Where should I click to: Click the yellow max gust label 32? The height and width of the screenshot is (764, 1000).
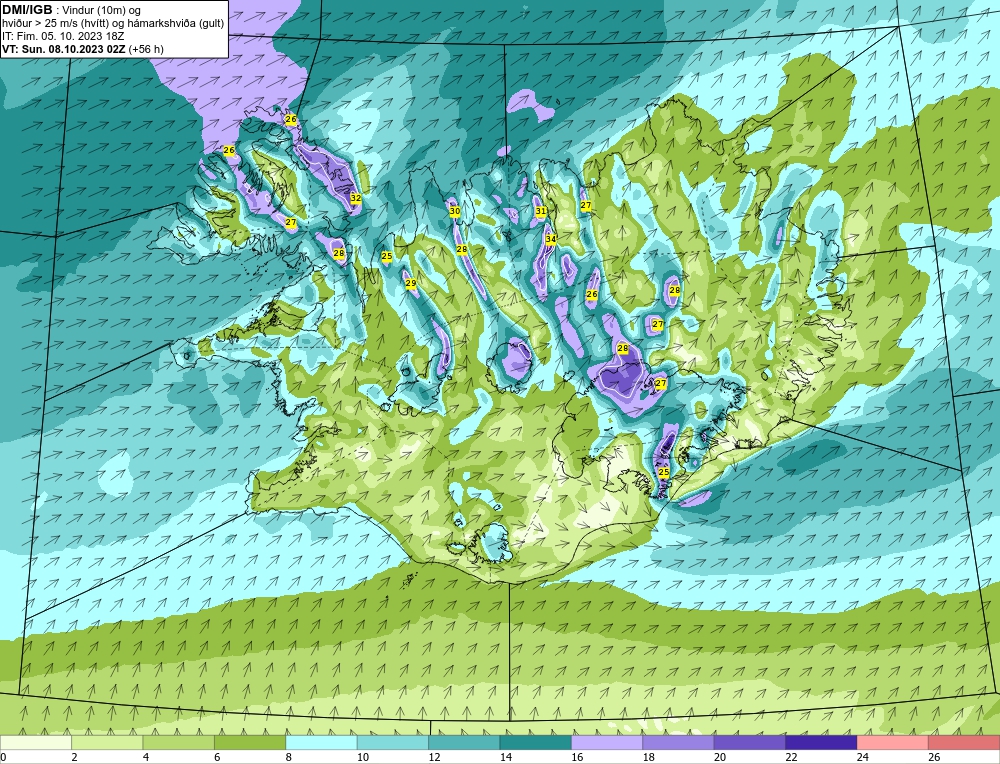point(356,198)
